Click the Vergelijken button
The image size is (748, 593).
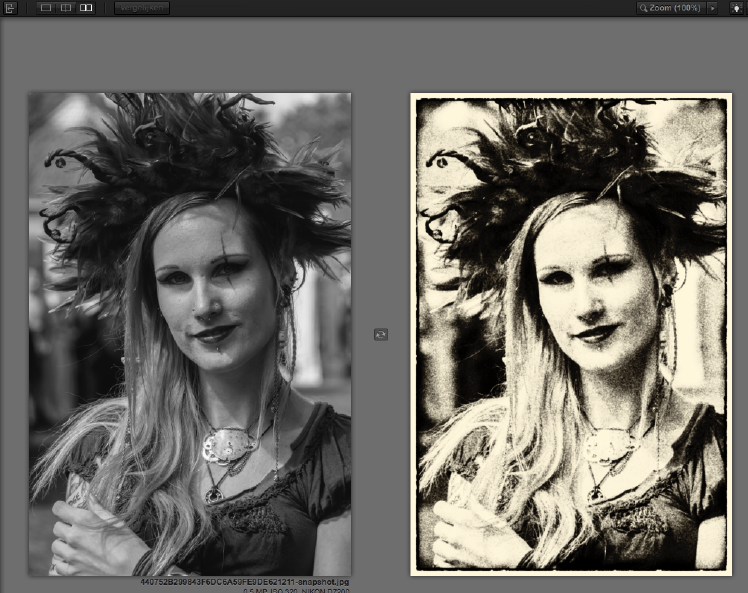coord(142,8)
